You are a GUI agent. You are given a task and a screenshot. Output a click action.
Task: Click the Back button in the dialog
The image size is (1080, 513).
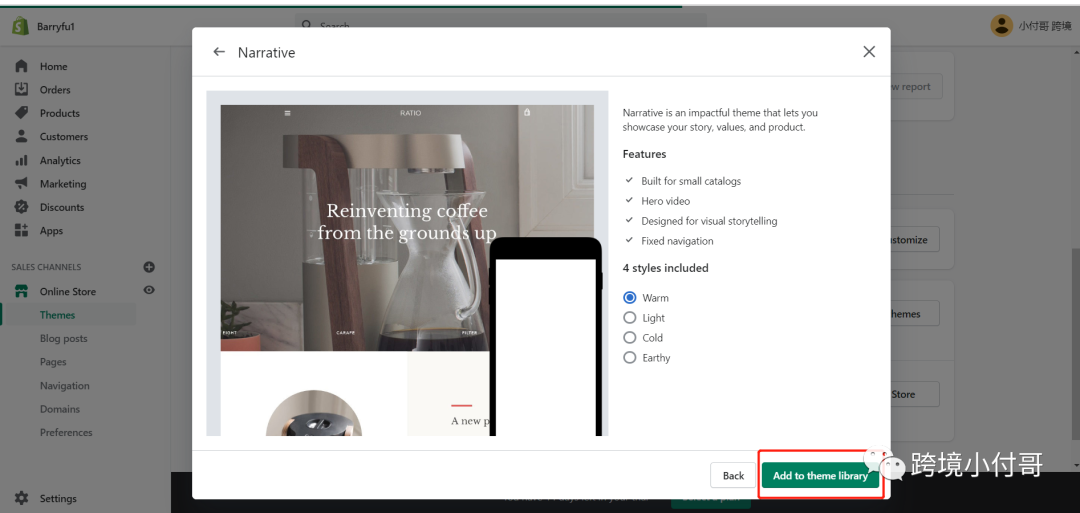(733, 475)
